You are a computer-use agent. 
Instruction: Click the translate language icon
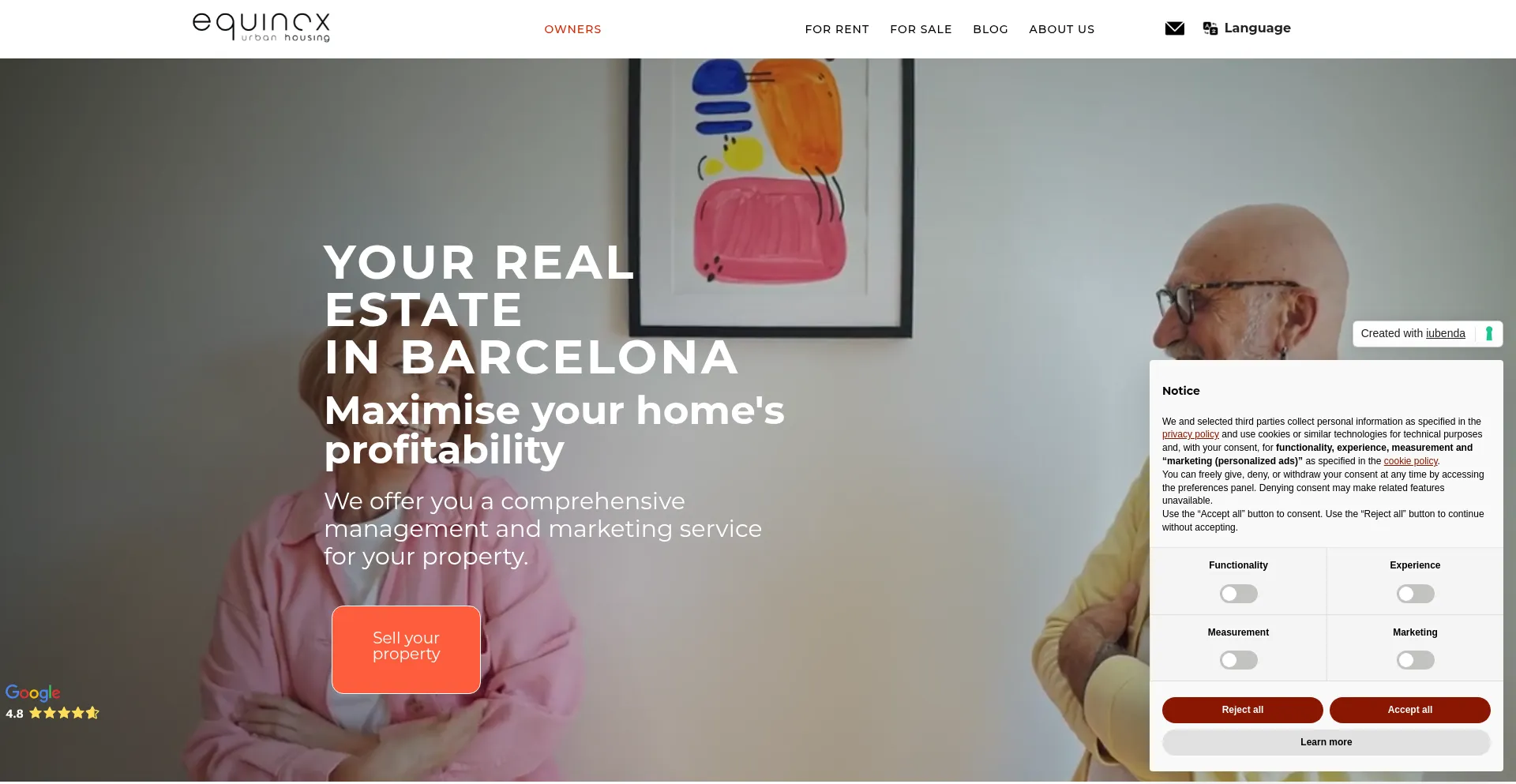(x=1210, y=28)
